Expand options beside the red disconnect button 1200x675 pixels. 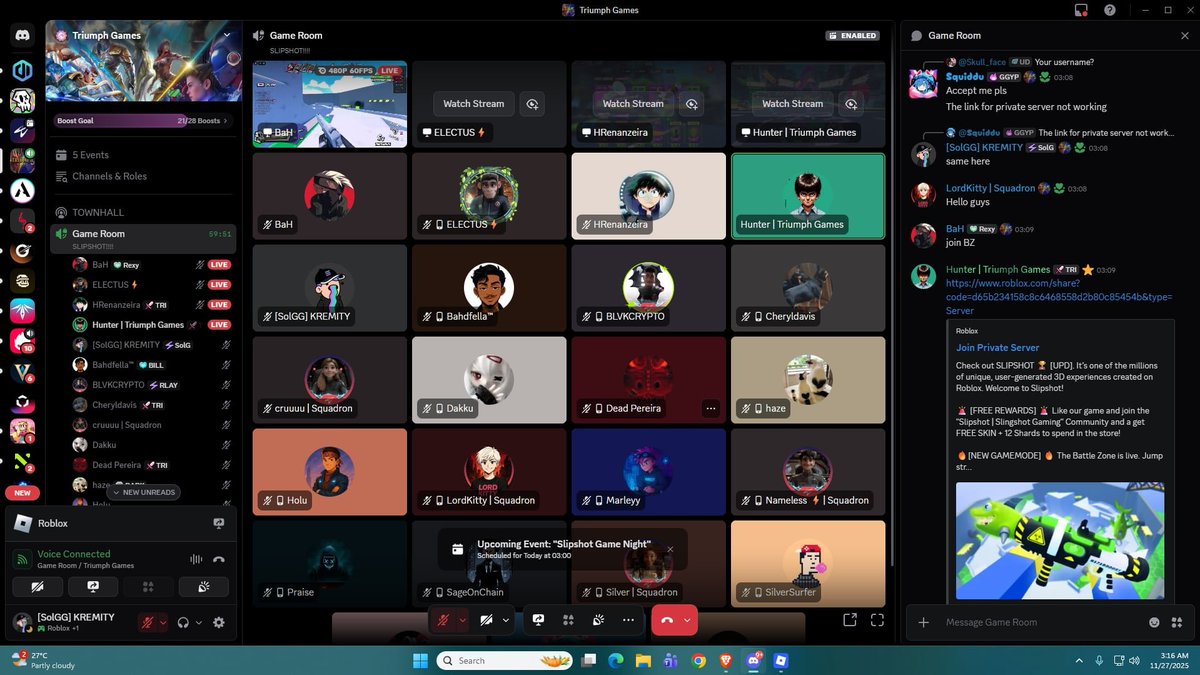[687, 620]
